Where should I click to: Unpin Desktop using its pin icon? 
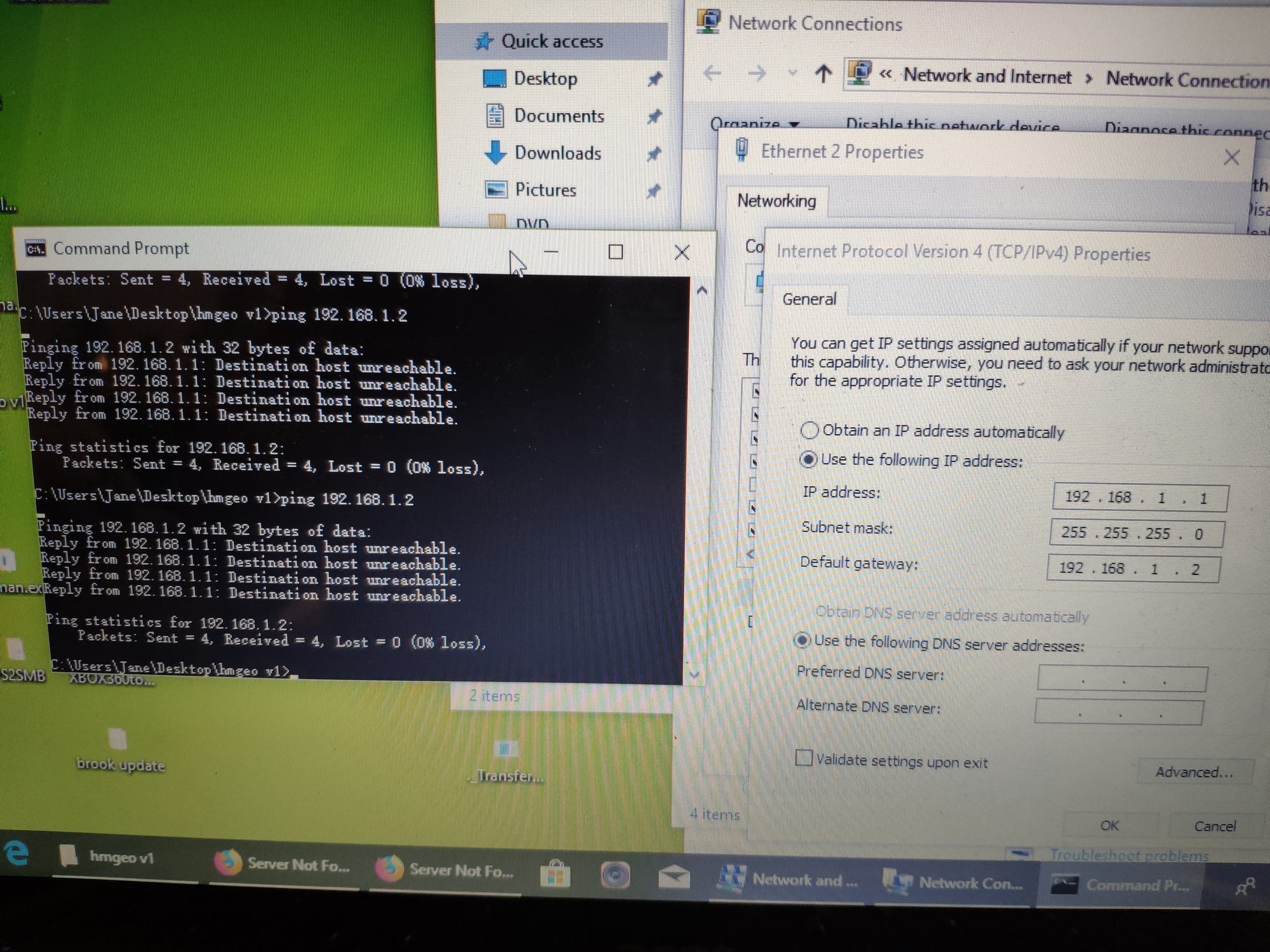point(654,79)
